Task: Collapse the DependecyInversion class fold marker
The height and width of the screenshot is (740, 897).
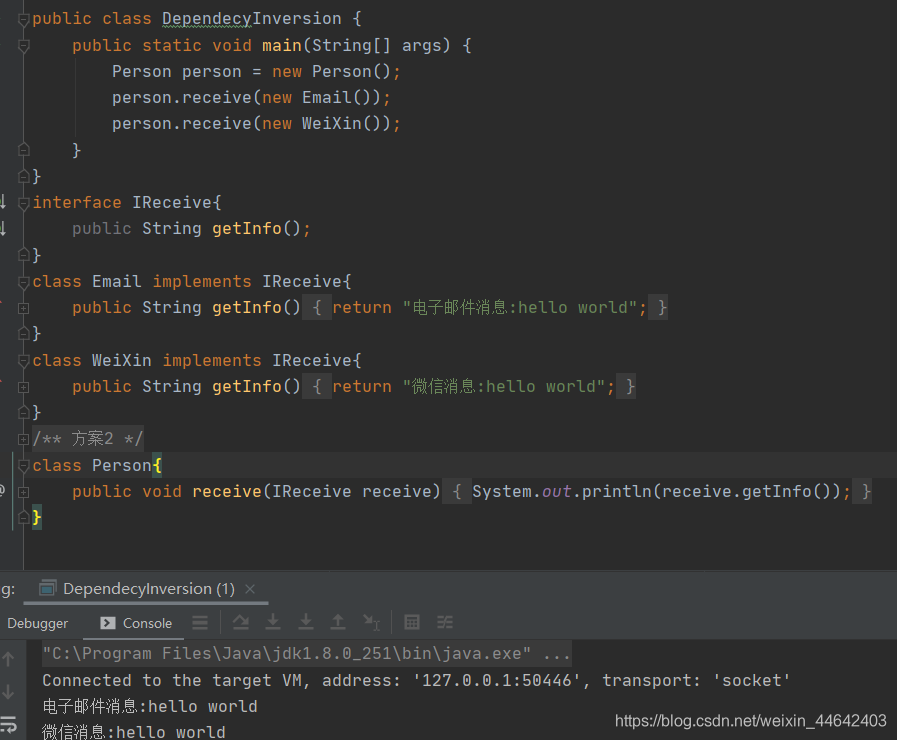Action: (23, 19)
